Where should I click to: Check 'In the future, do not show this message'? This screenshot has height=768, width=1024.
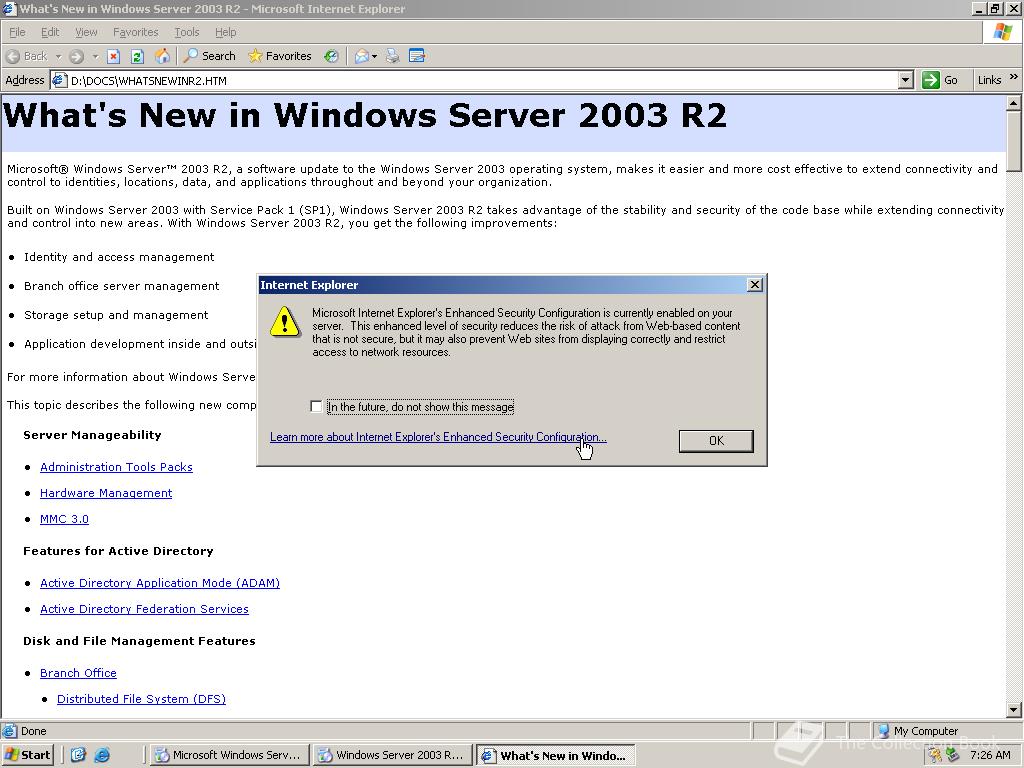(x=316, y=406)
